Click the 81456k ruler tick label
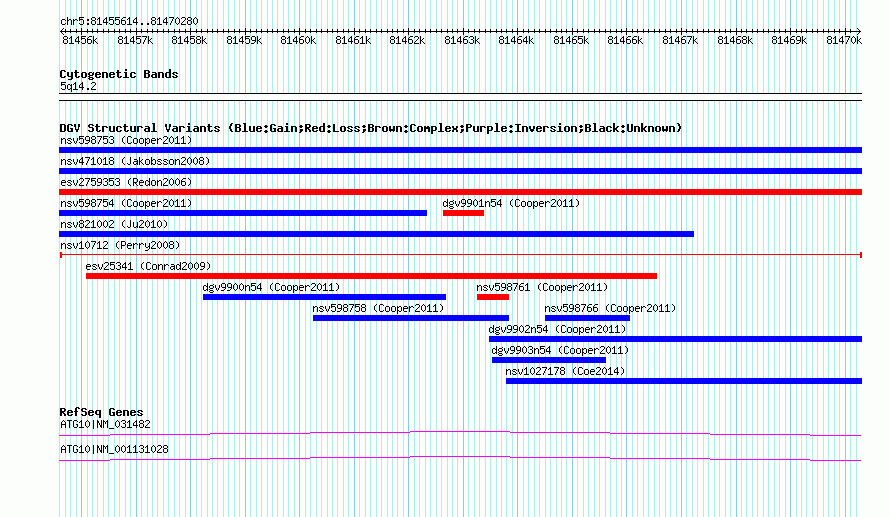 tap(80, 40)
